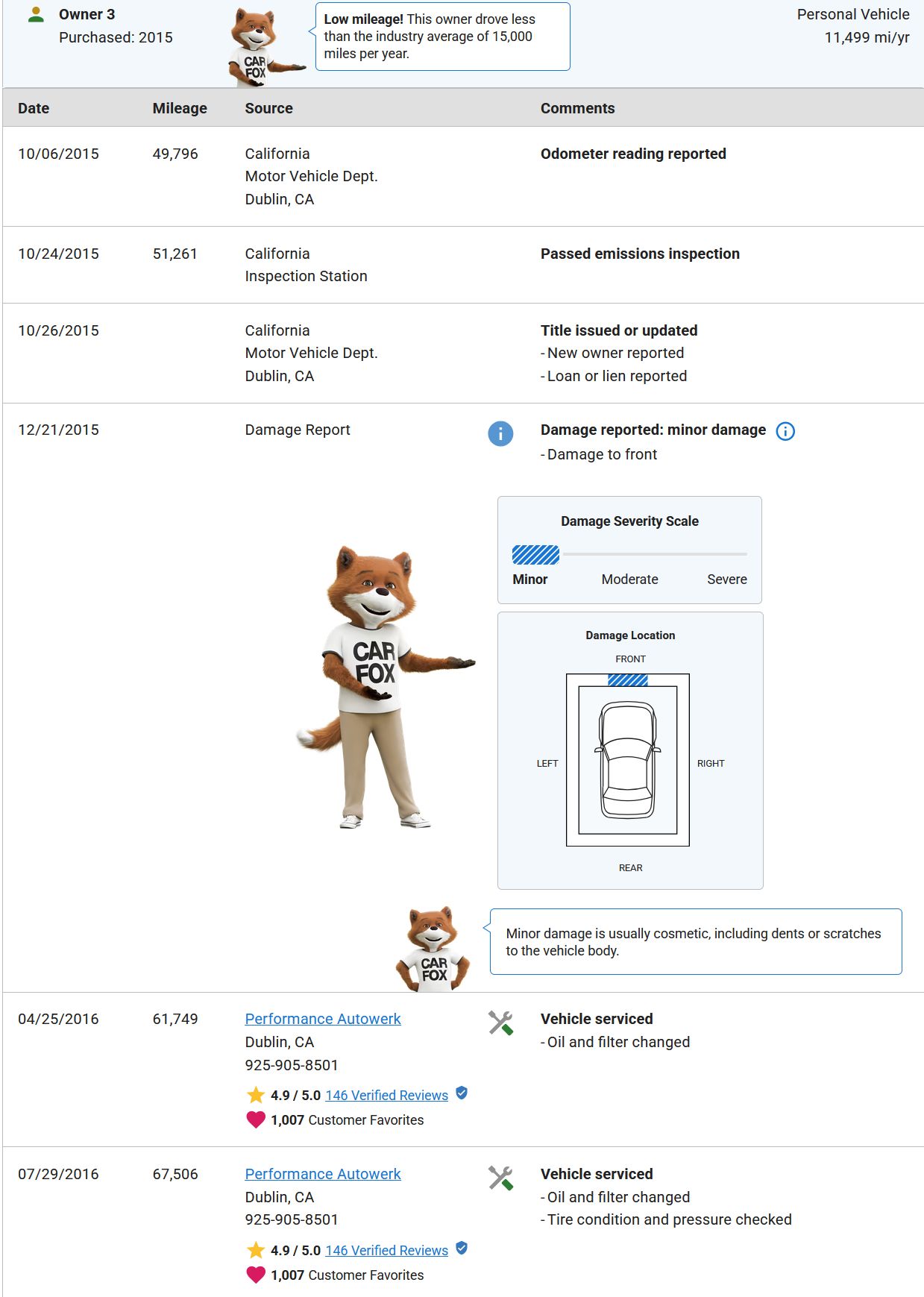Select the 10/26/2015 date cell

[x=58, y=330]
